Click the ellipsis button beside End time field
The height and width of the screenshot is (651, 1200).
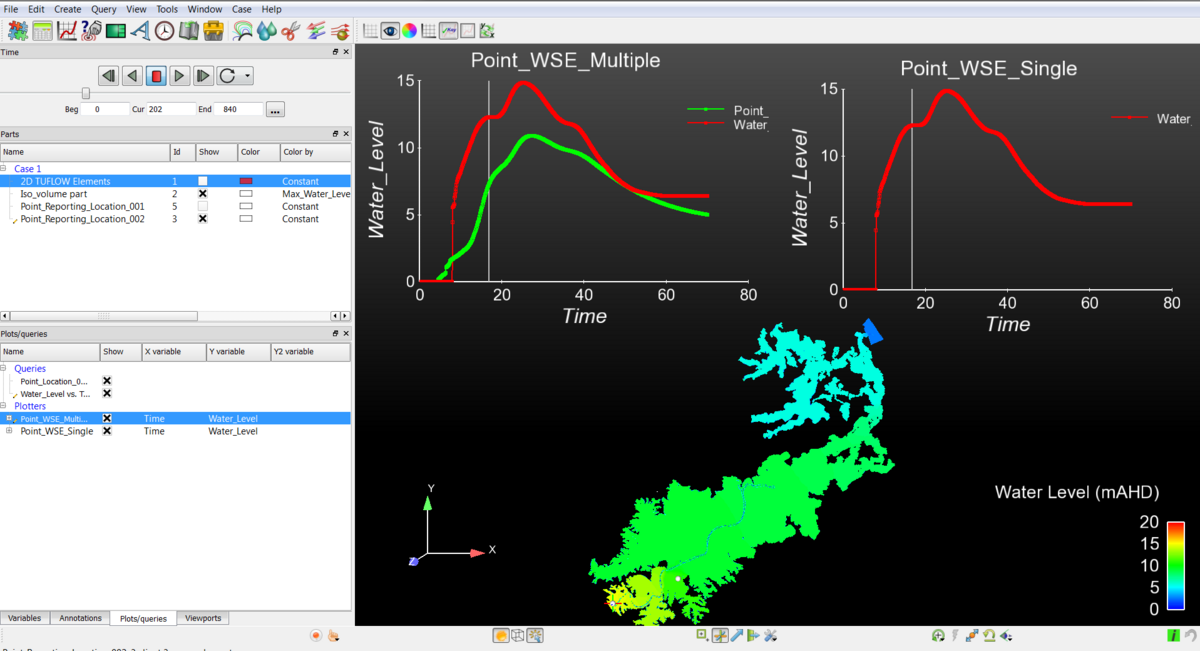pos(275,109)
